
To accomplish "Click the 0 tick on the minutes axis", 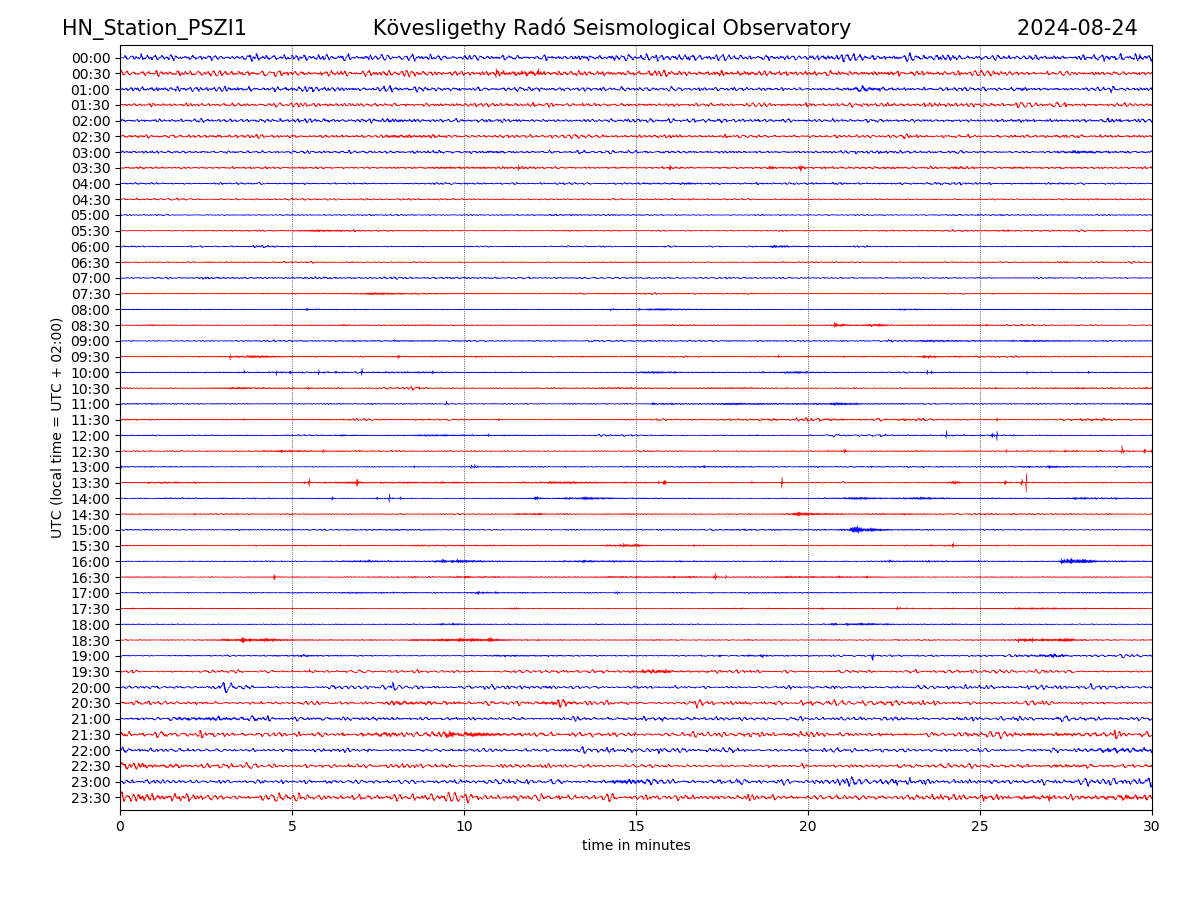I will pos(120,827).
